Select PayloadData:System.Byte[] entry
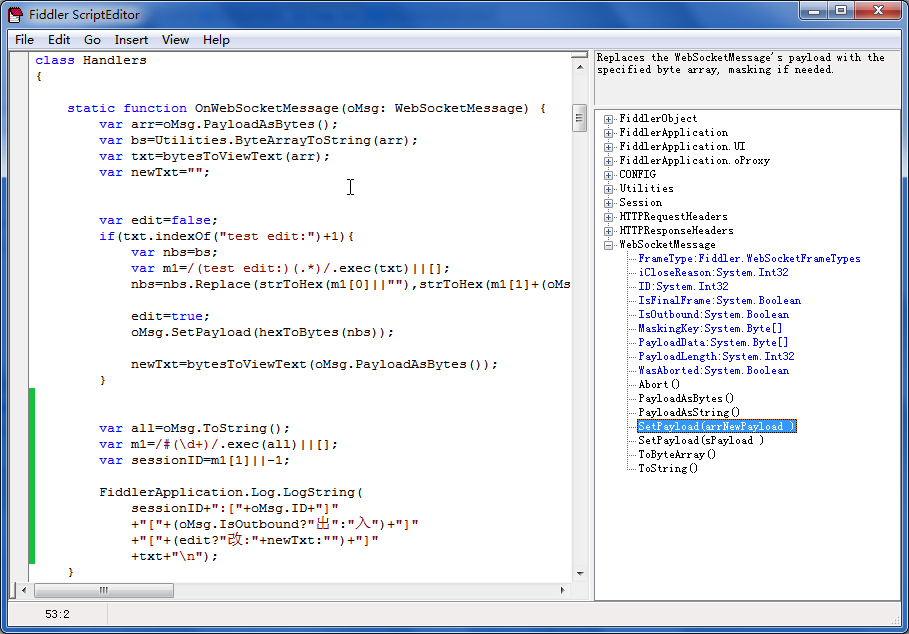The width and height of the screenshot is (909, 634). coord(713,342)
